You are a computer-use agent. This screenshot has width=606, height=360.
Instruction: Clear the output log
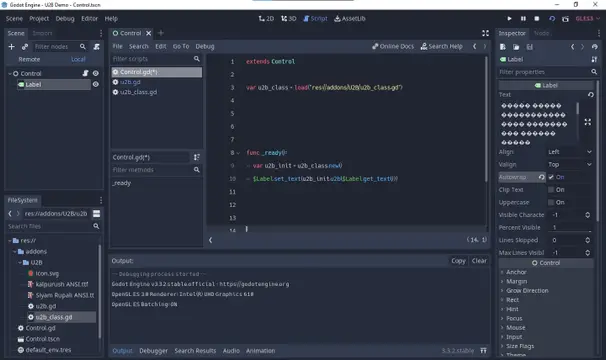pos(479,261)
